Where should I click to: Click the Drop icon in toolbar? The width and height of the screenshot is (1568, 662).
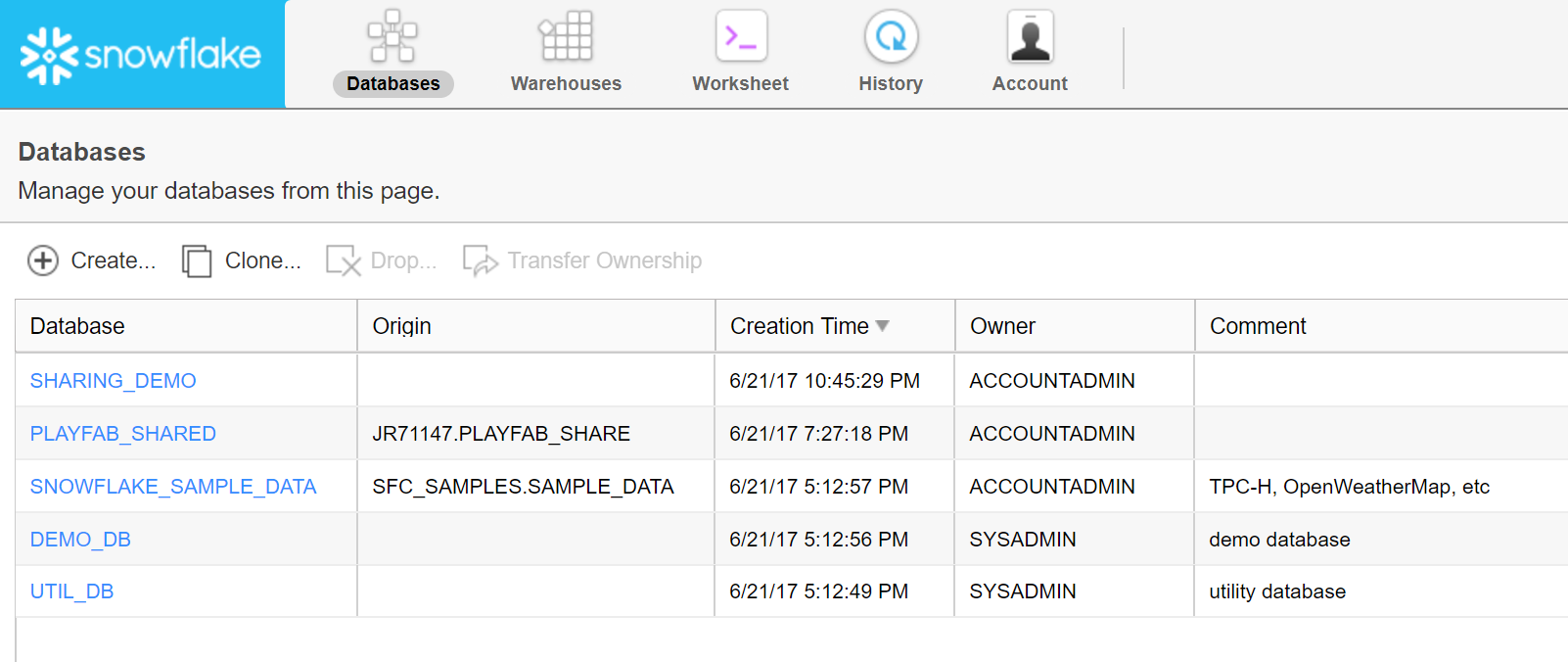tap(343, 261)
